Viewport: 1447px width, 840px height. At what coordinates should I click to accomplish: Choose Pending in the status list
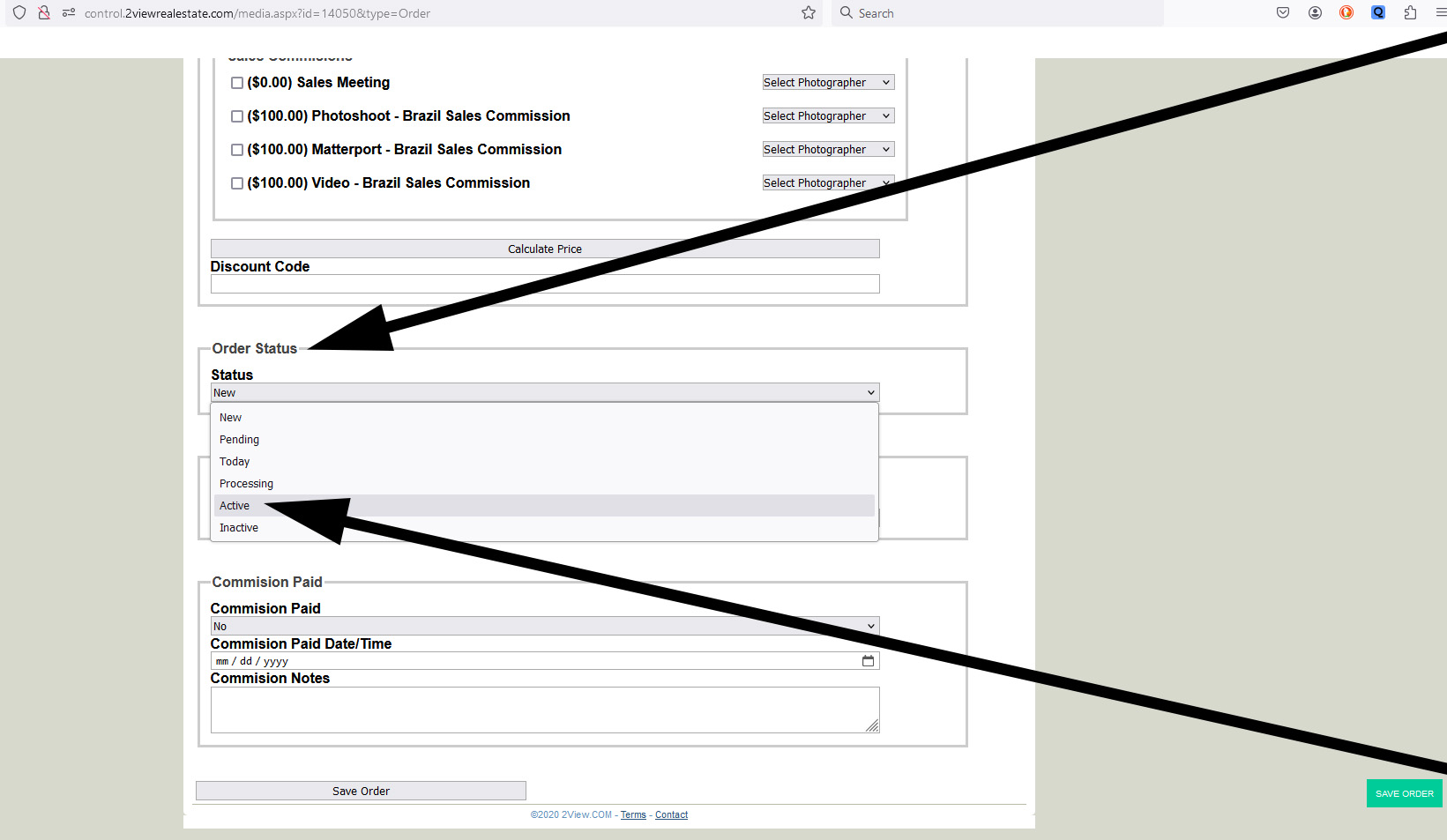[x=239, y=440]
